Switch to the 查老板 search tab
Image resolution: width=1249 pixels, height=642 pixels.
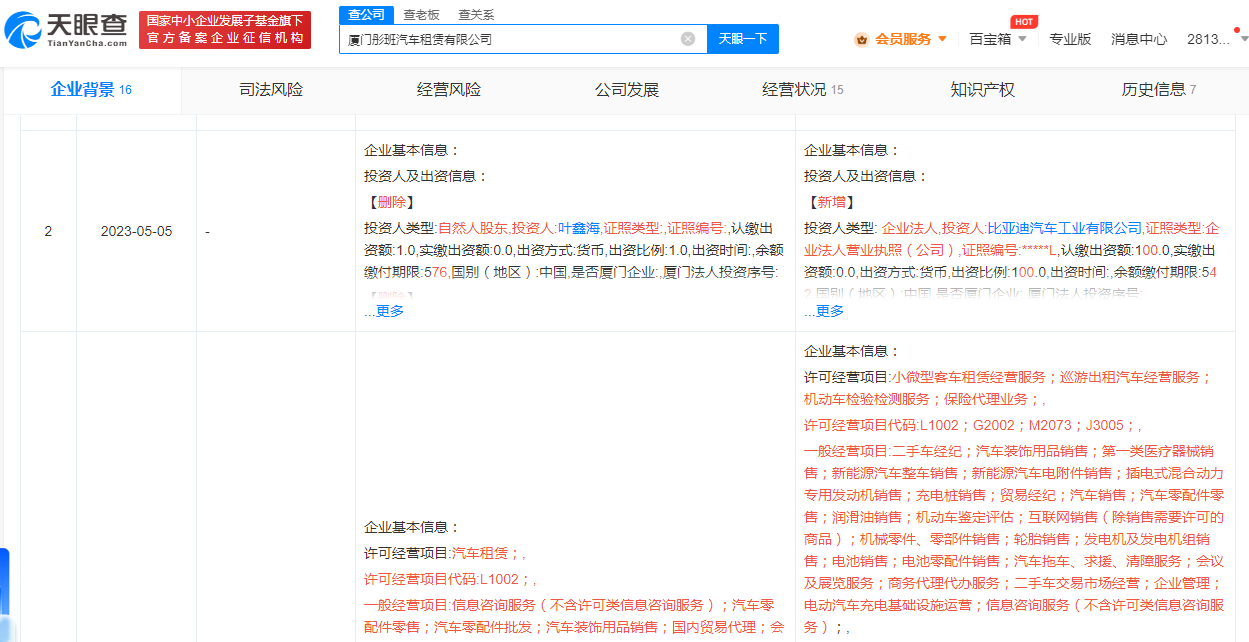[421, 15]
